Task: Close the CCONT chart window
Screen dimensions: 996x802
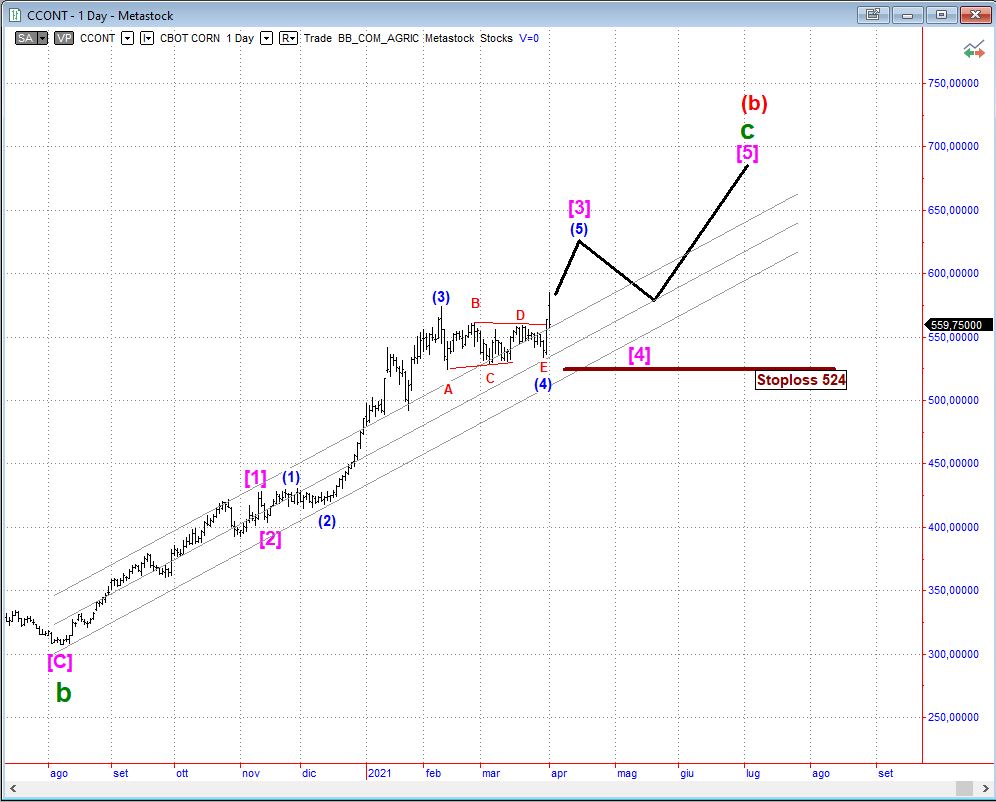Action: point(976,15)
